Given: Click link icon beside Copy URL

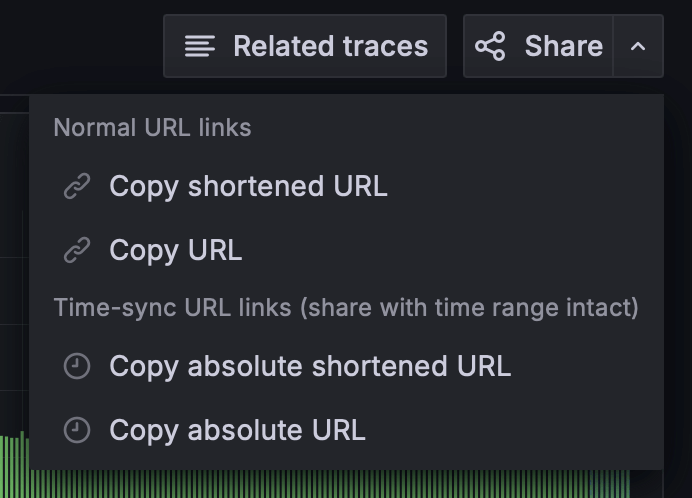Looking at the screenshot, I should point(77,250).
